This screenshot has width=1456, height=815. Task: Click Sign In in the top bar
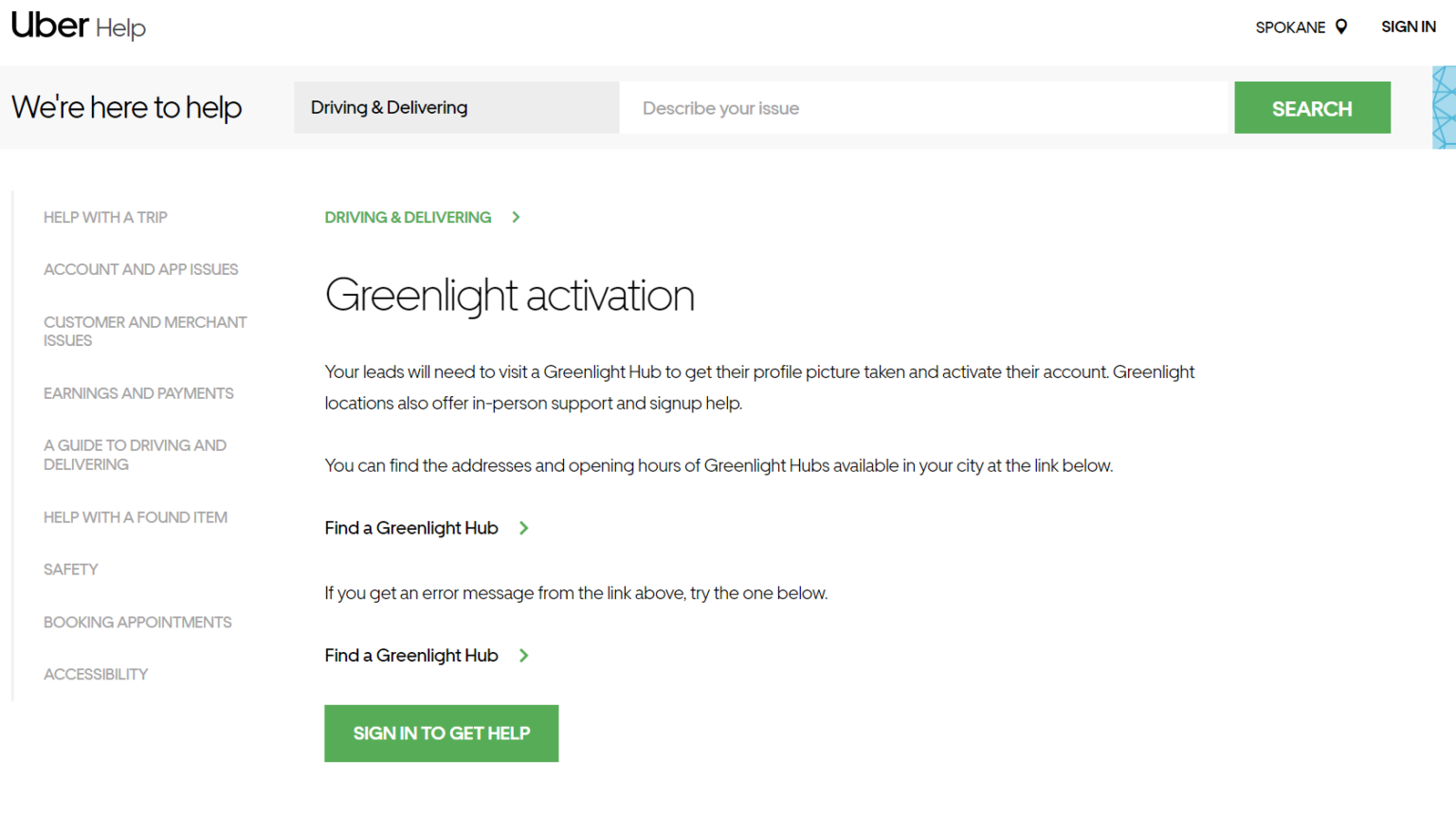point(1408,27)
